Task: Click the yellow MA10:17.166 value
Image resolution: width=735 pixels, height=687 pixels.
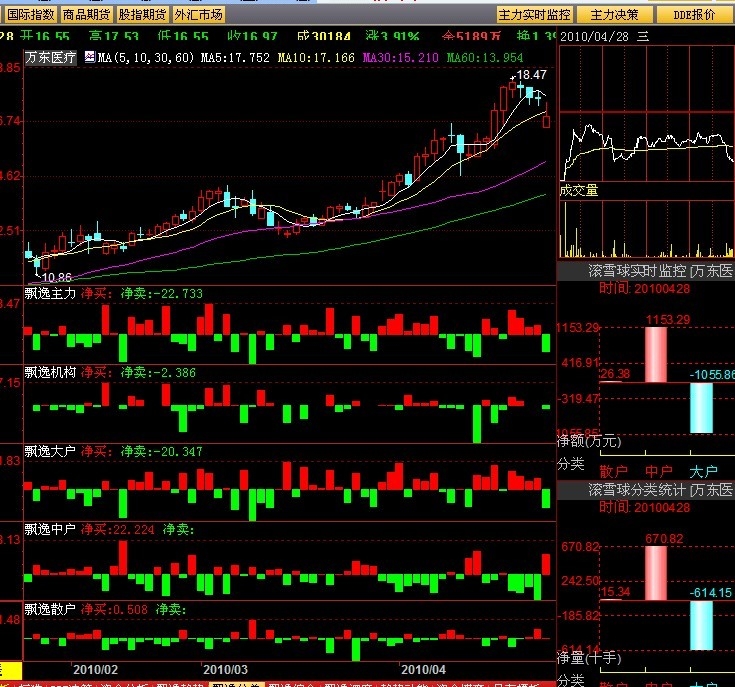Action: 316,58
